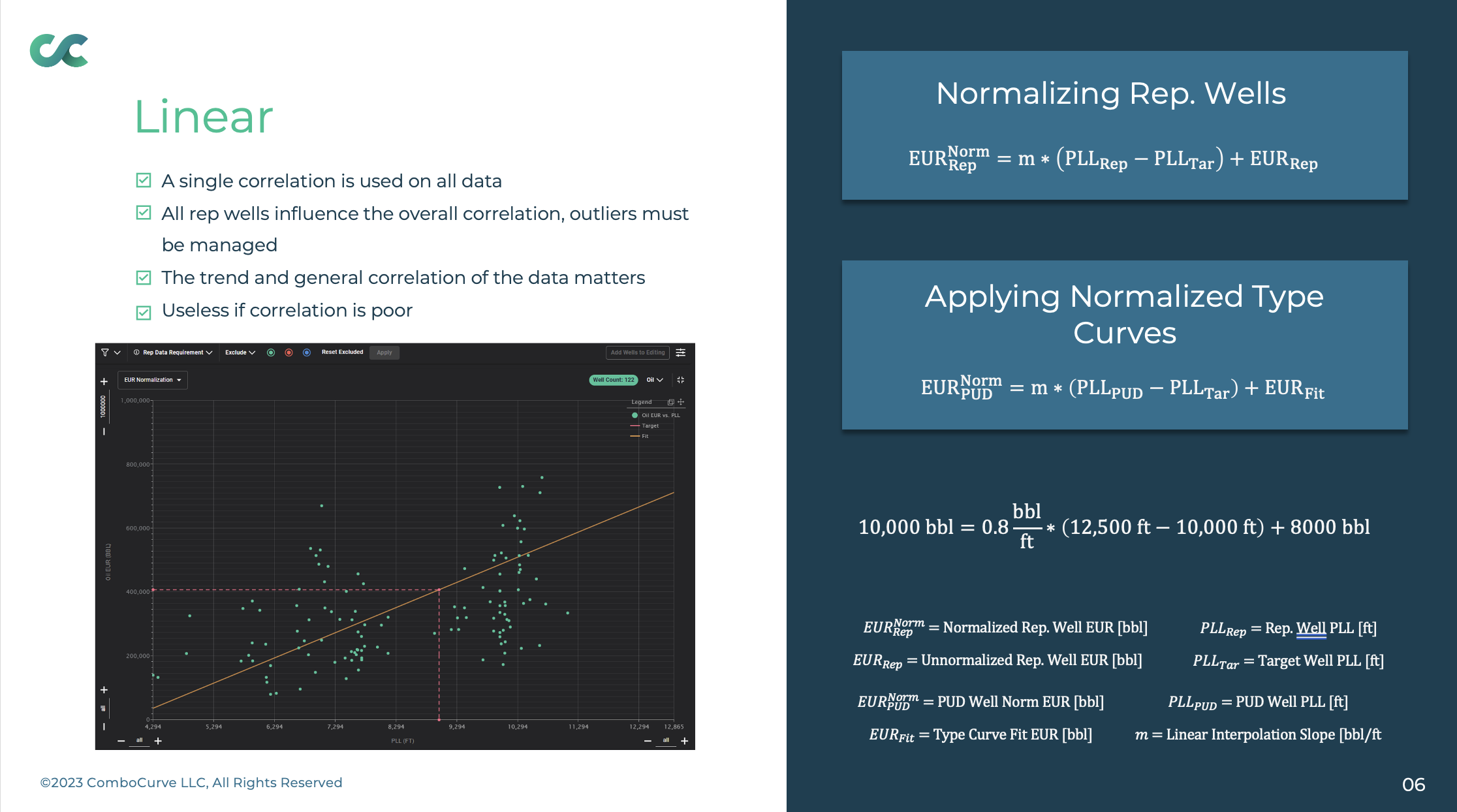1457x812 pixels.
Task: Click the Rep Data Requirement info icon
Action: point(136,352)
